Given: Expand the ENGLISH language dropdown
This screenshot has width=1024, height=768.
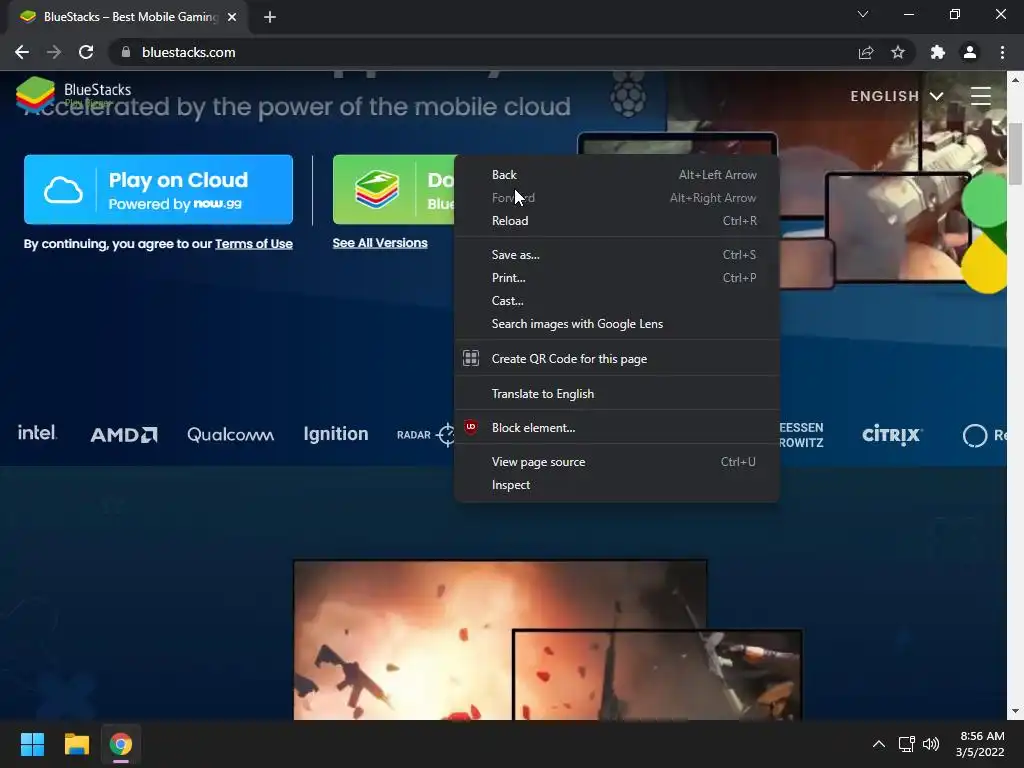Looking at the screenshot, I should (897, 96).
